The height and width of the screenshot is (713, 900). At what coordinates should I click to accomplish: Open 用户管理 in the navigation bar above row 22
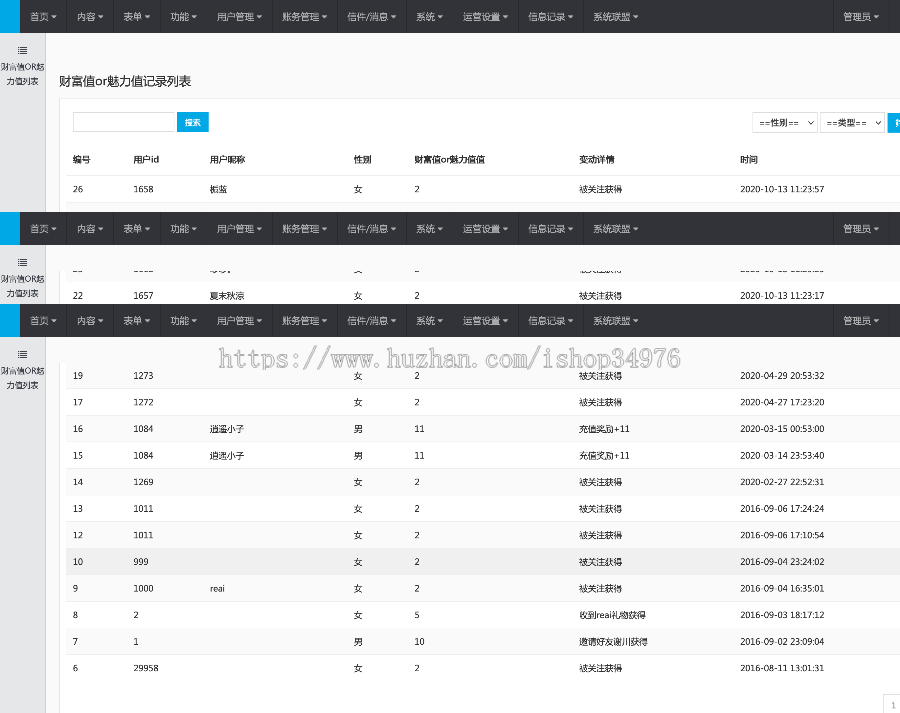pyautogui.click(x=239, y=228)
